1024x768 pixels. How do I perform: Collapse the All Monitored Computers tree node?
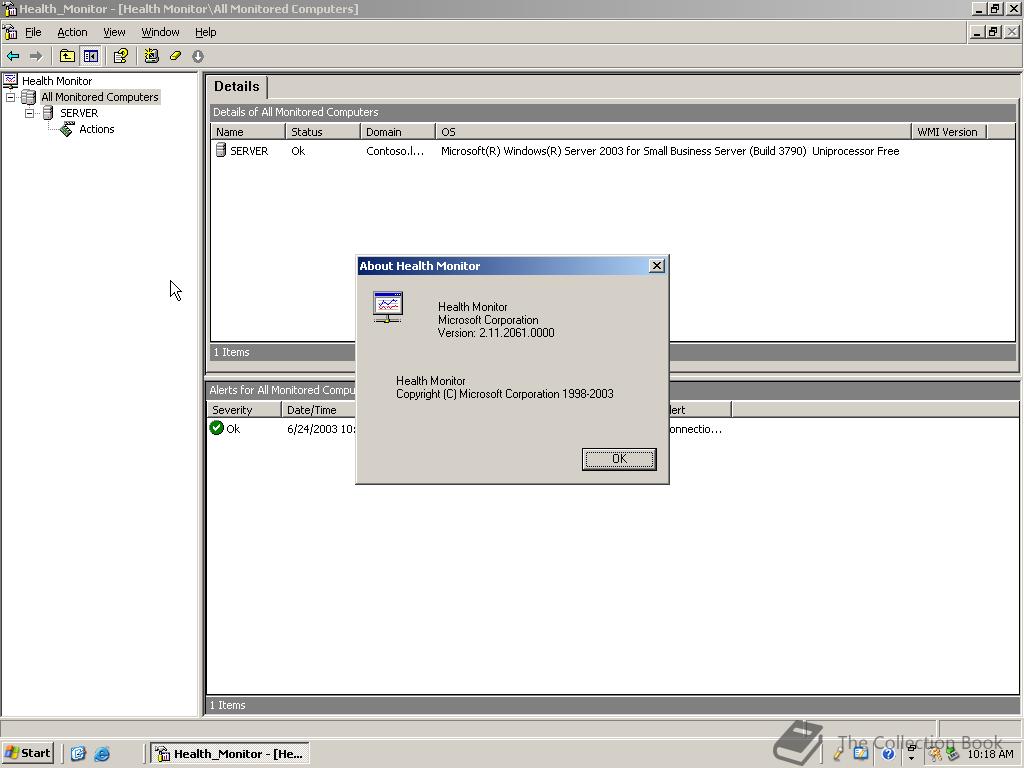tap(10, 97)
